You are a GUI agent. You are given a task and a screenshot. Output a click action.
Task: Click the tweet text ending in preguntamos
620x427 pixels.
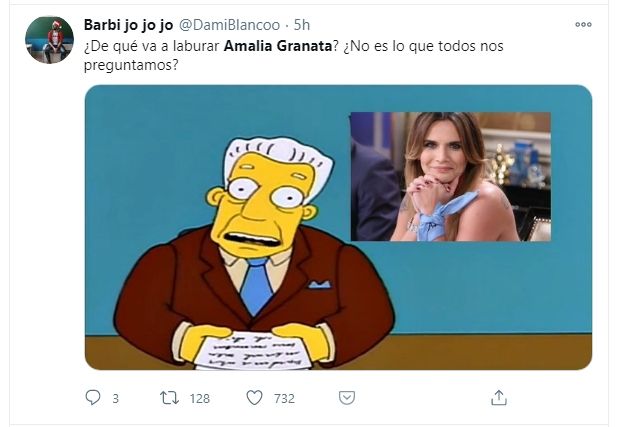[293, 55]
